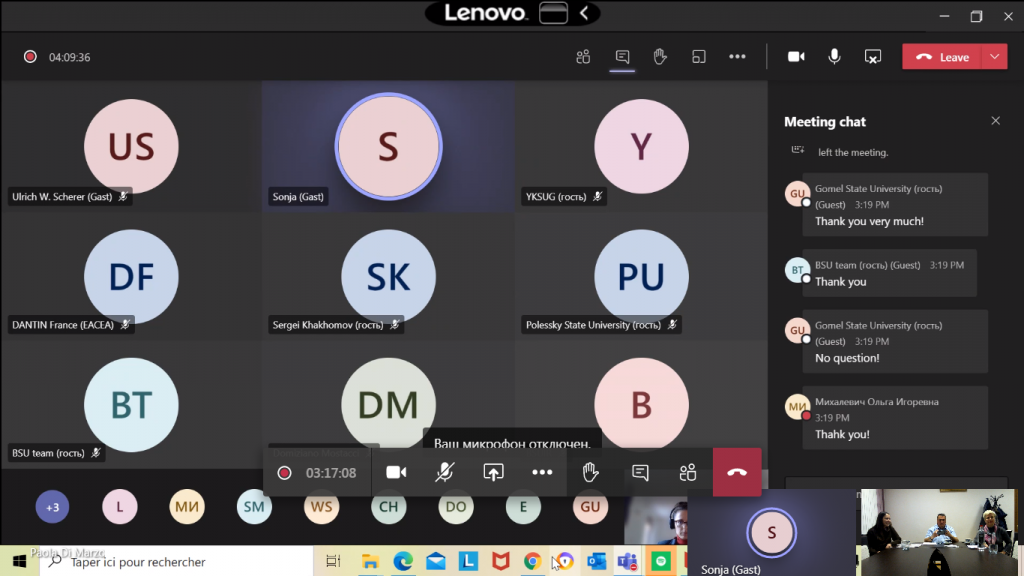Click the share screen icon in floating bar
The height and width of the screenshot is (576, 1024).
tap(493, 473)
